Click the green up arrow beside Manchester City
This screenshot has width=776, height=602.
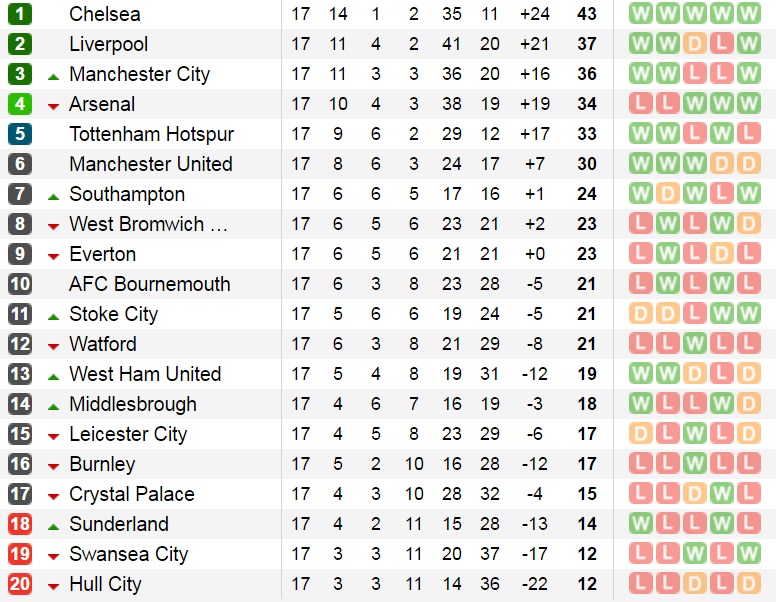point(52,75)
